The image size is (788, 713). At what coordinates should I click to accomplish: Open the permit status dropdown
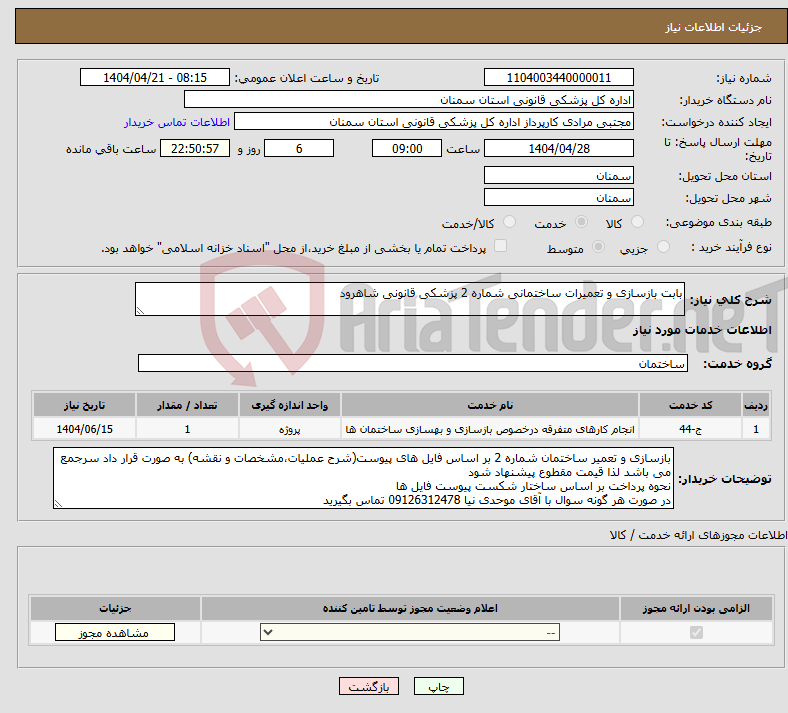click(x=410, y=632)
